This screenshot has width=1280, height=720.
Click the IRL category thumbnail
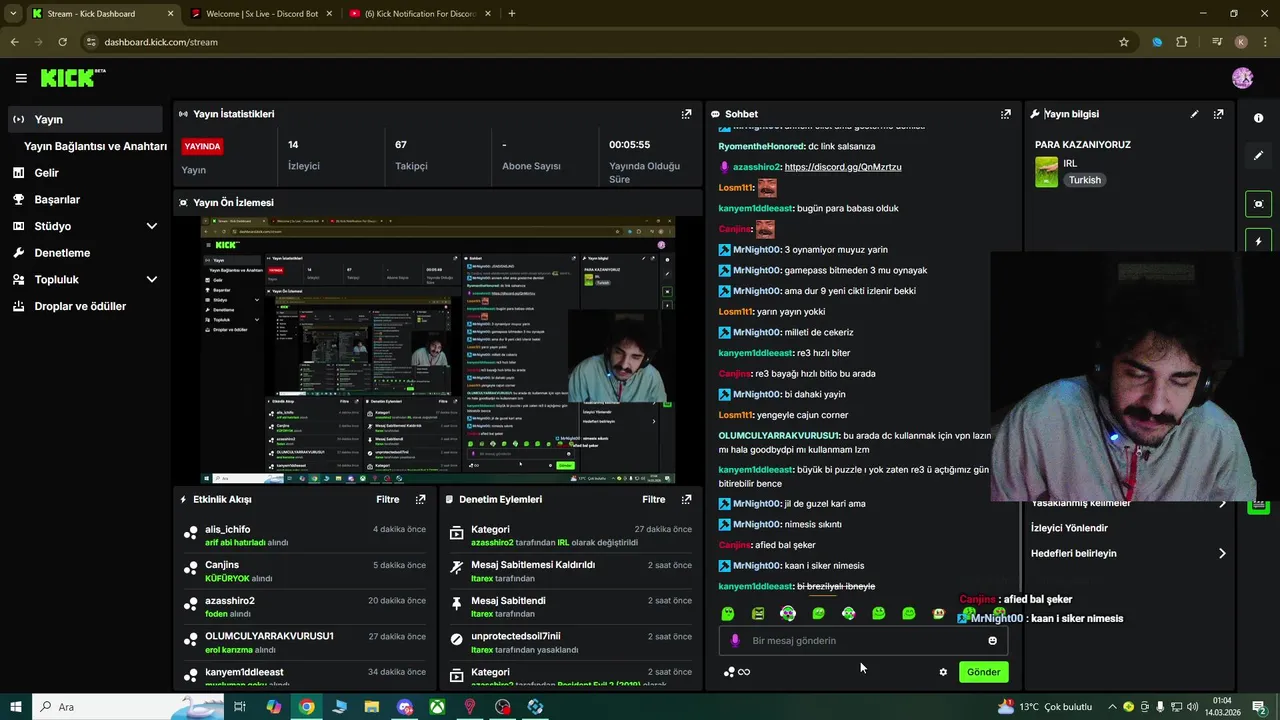click(x=1046, y=172)
